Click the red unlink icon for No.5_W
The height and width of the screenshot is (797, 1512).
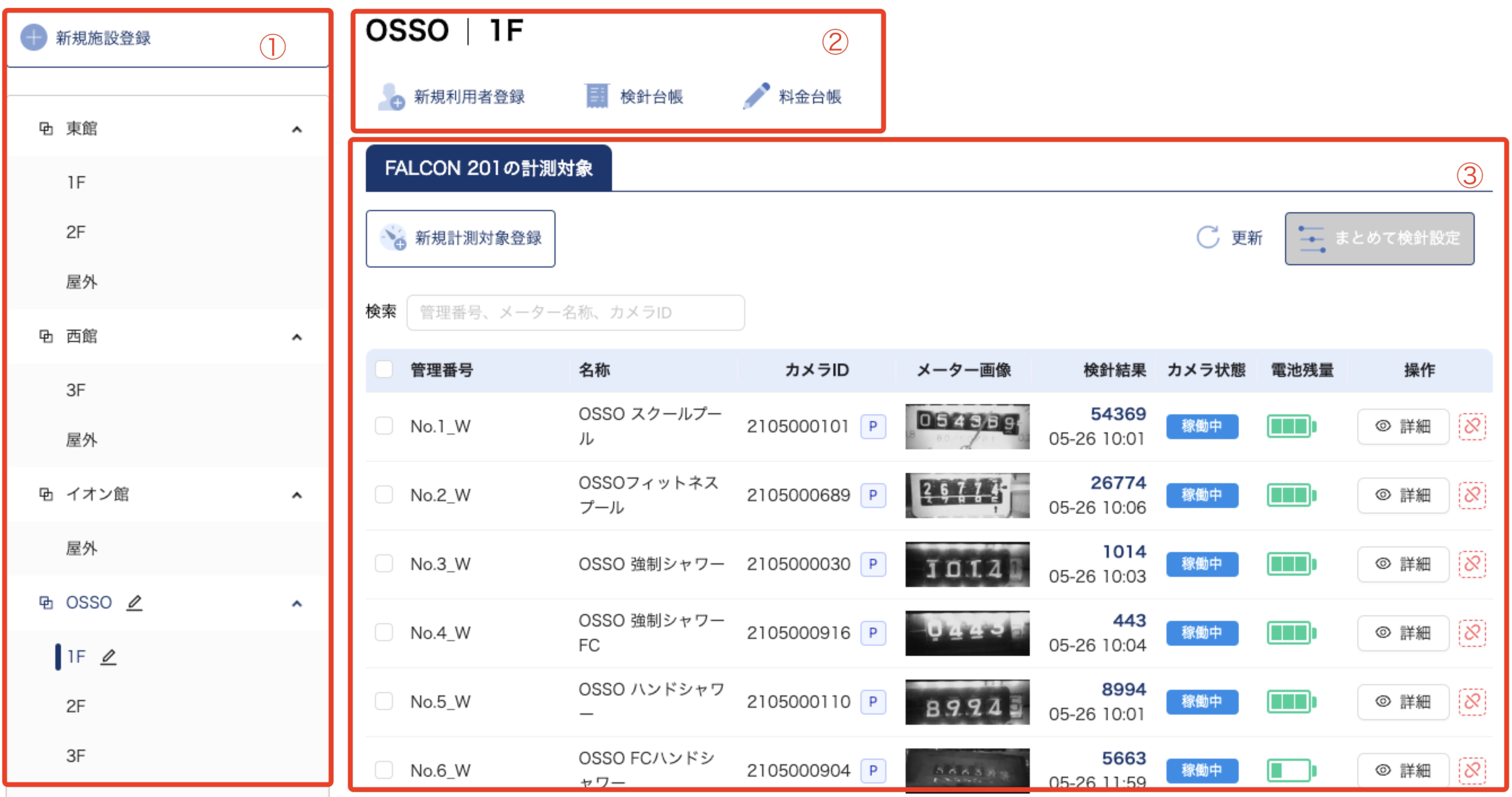tap(1472, 701)
